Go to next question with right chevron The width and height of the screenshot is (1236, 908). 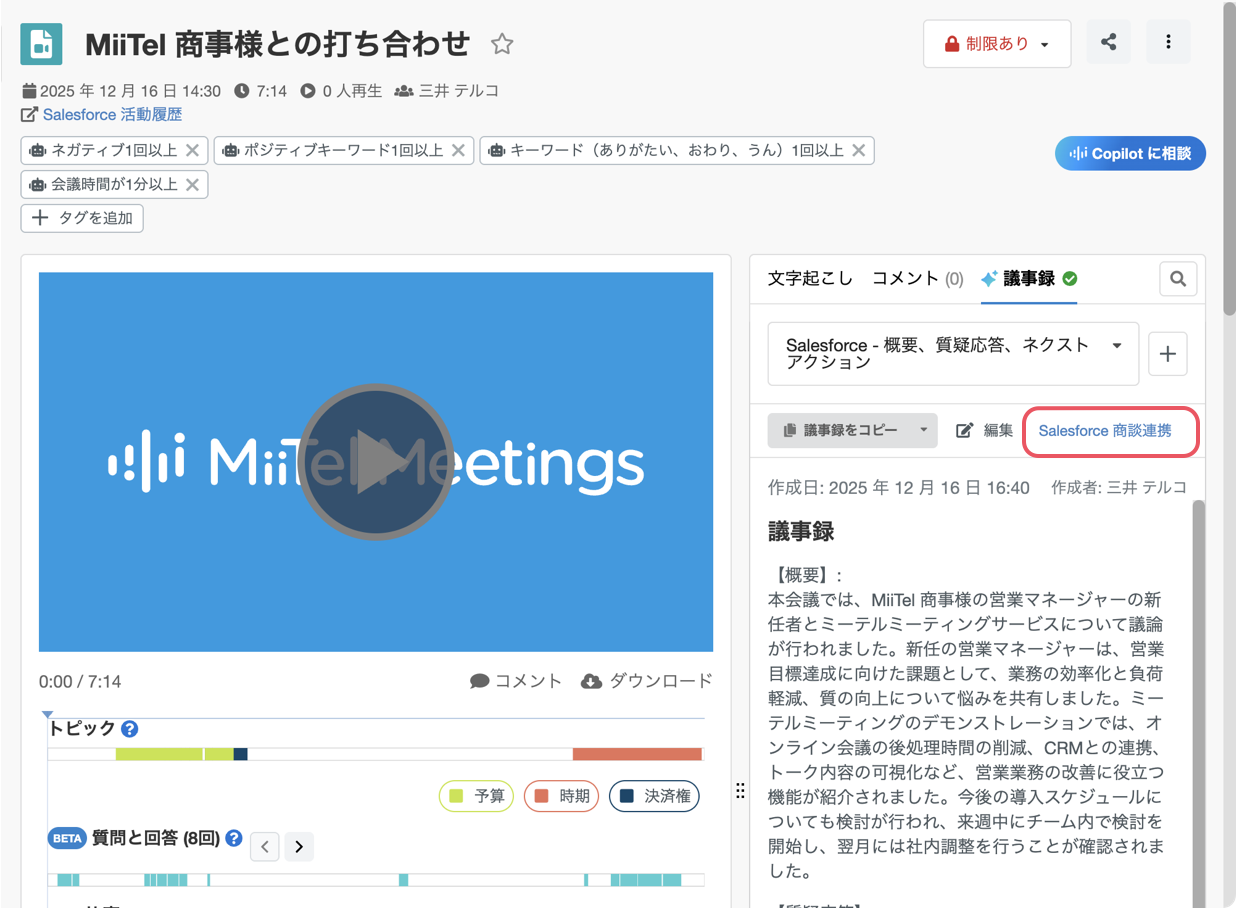coord(299,847)
